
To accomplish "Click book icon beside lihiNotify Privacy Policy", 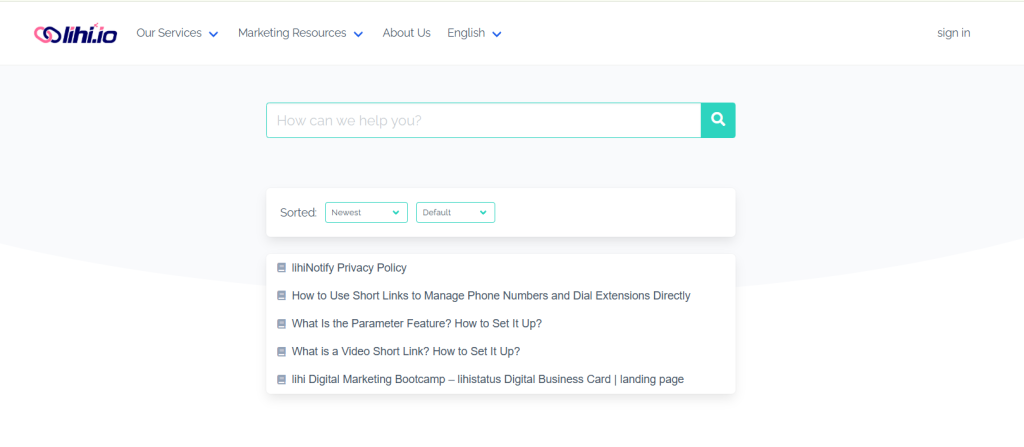I will (282, 268).
